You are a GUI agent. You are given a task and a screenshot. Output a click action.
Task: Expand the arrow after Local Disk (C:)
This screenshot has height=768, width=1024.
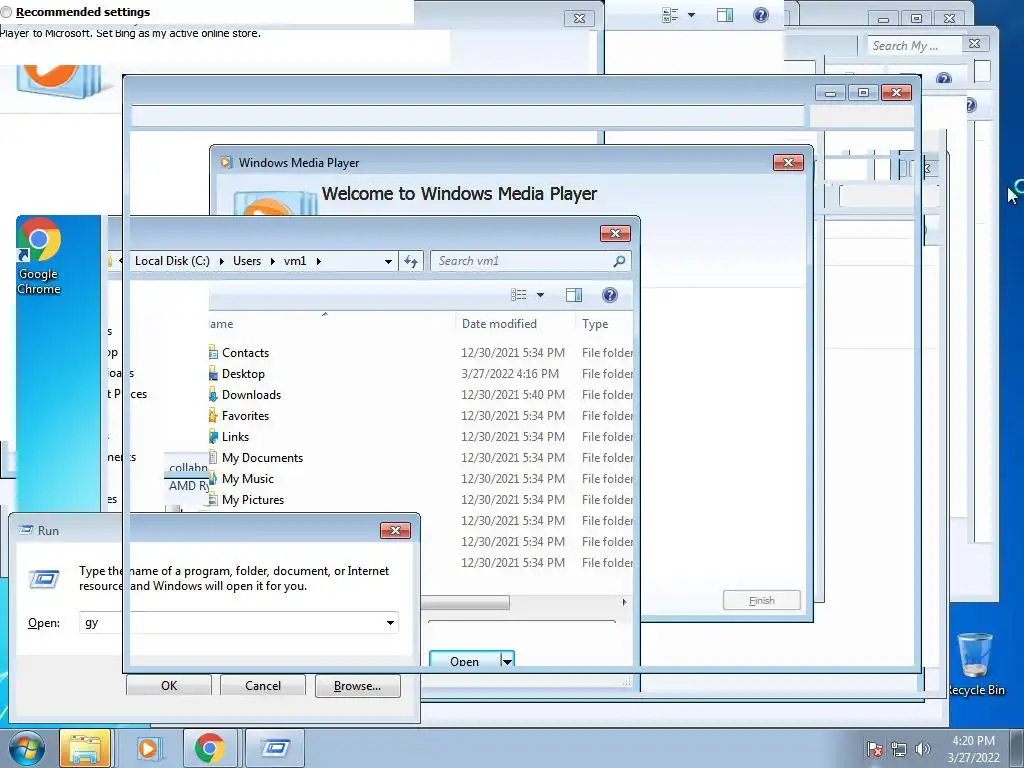221,261
